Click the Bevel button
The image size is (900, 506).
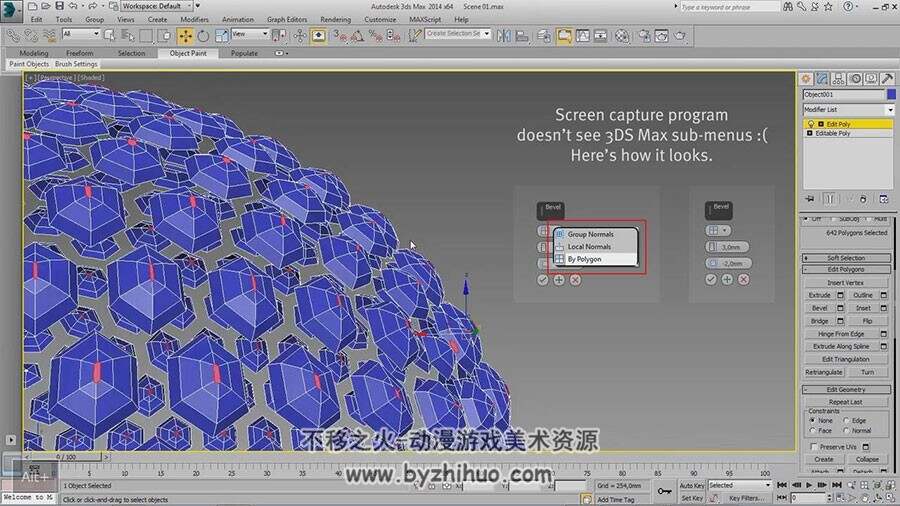coord(819,308)
